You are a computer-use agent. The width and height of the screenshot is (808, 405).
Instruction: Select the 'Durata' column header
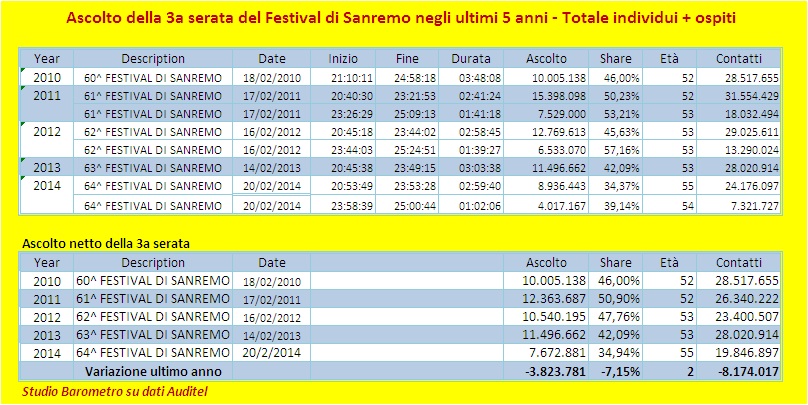471,59
